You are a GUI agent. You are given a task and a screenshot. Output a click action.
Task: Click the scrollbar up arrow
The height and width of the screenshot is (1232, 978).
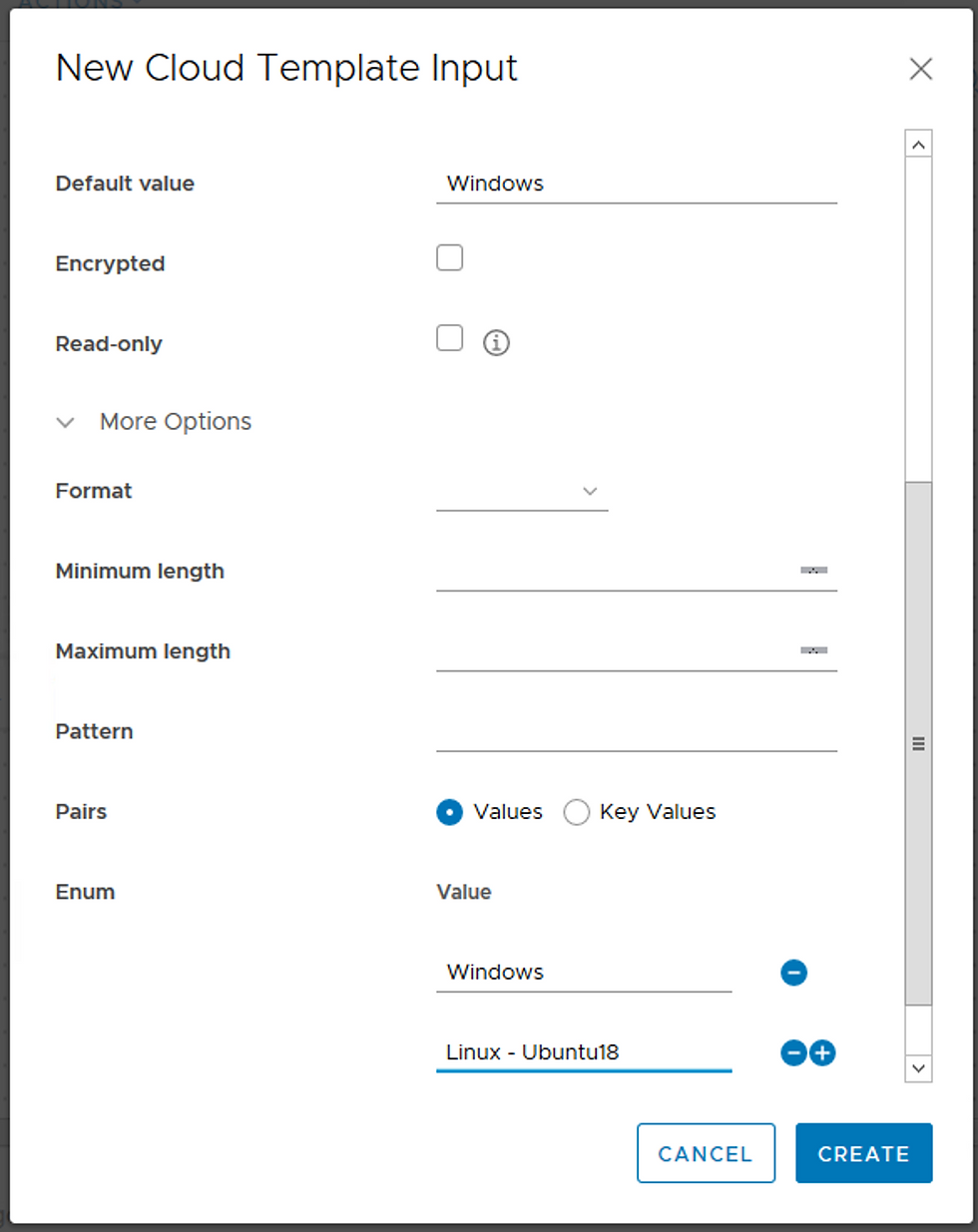[918, 144]
